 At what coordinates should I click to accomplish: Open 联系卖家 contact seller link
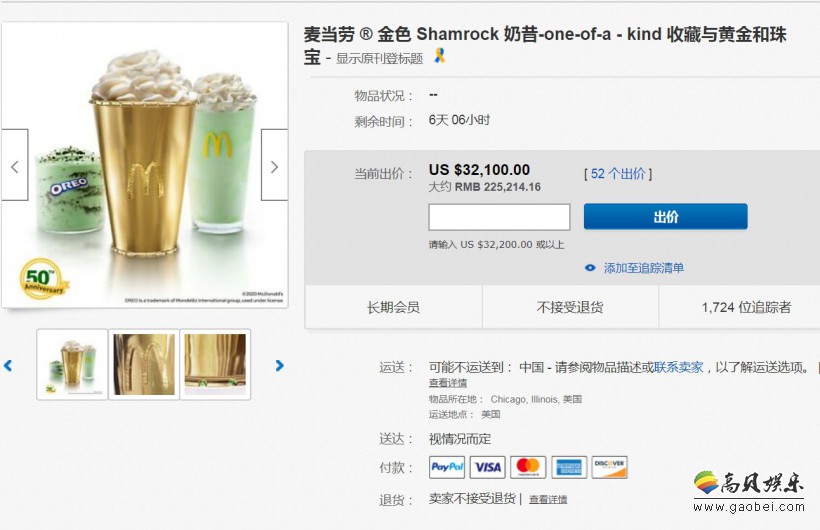(x=679, y=367)
